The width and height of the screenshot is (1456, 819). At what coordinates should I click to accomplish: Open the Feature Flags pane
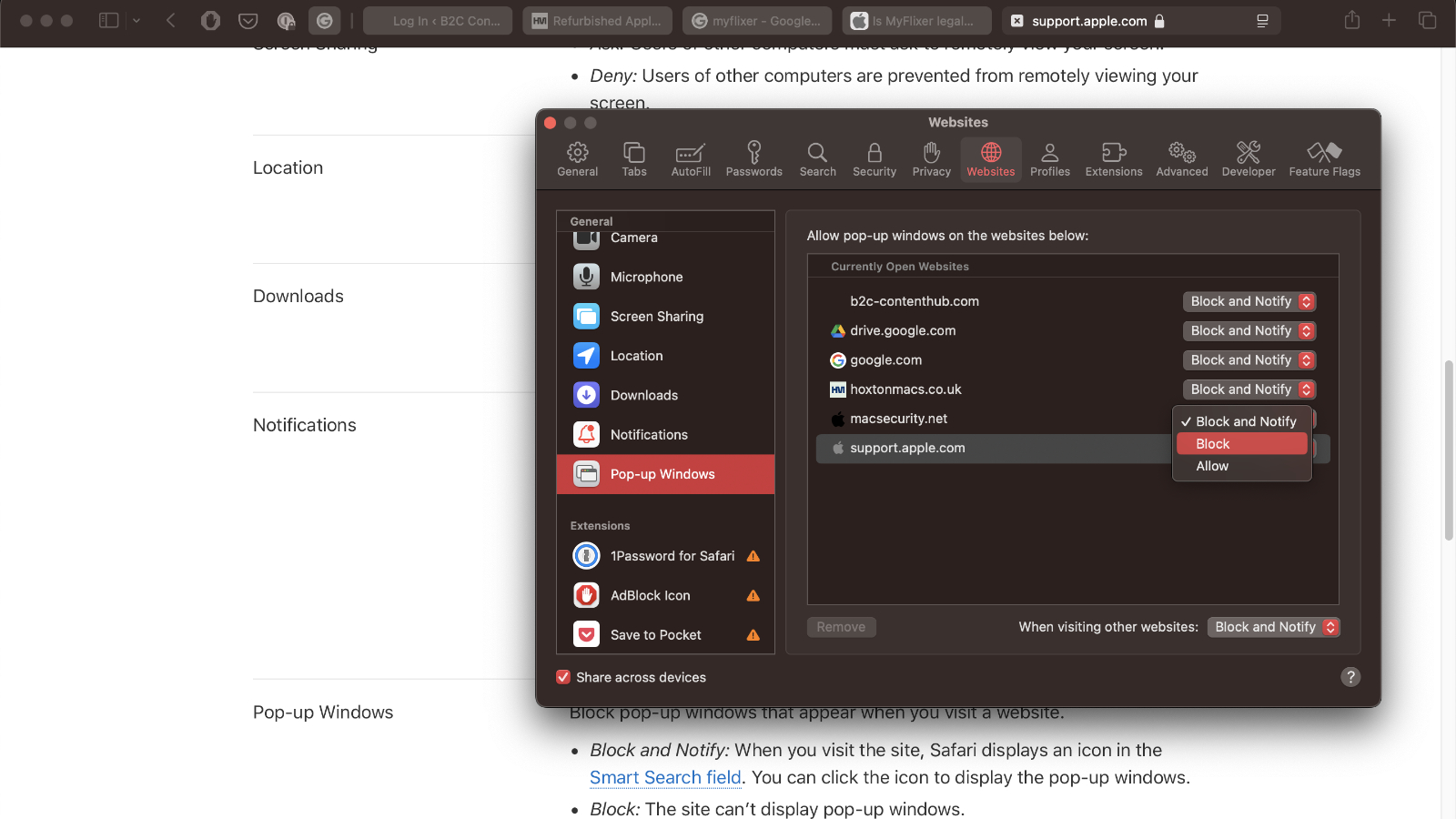(1324, 159)
